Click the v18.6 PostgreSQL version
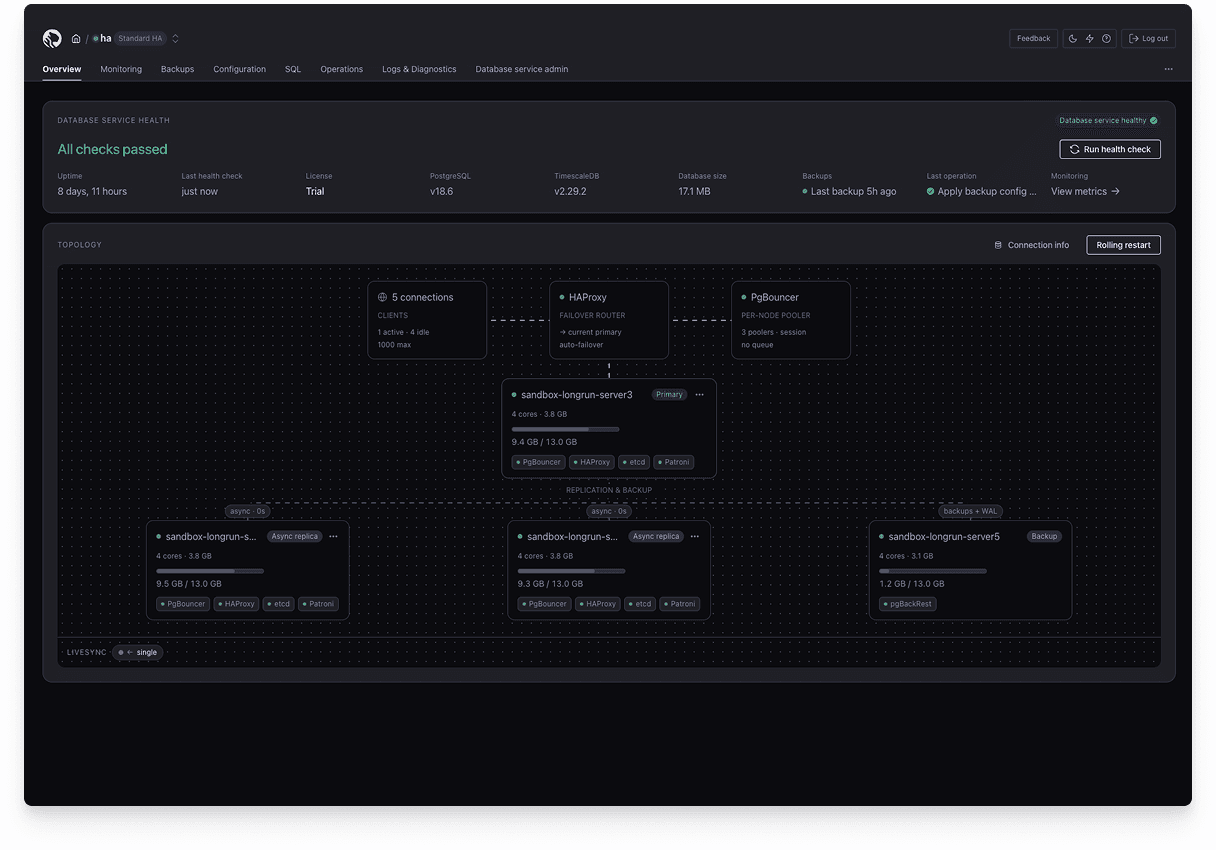The height and width of the screenshot is (850, 1216). (441, 191)
